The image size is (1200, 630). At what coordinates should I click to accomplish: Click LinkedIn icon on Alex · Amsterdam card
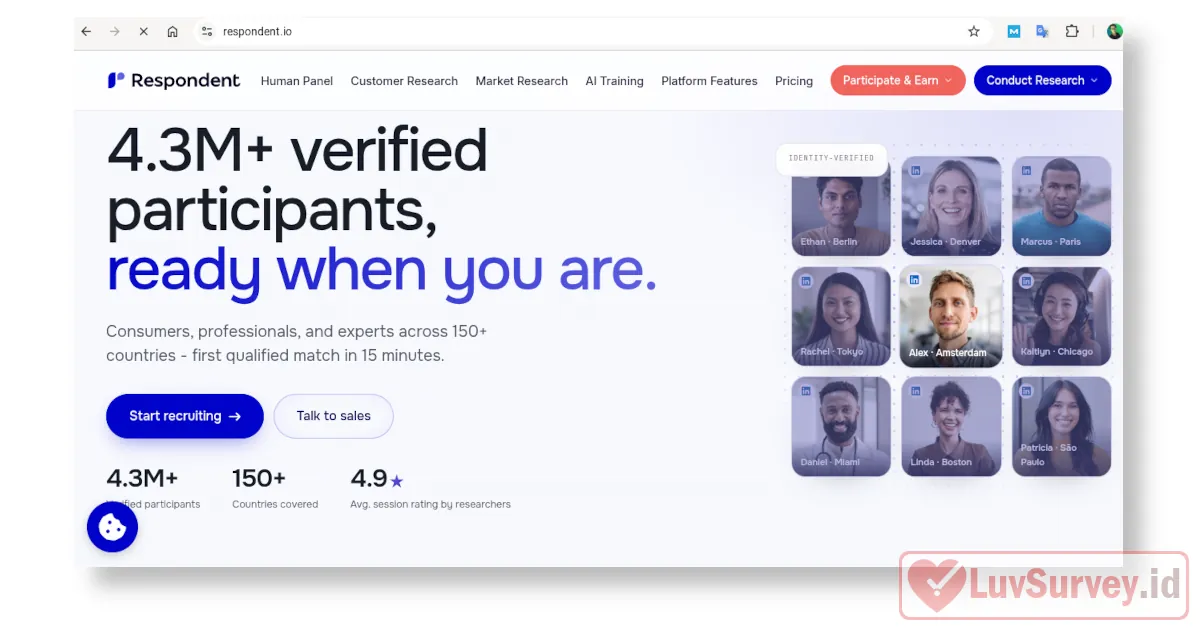point(914,280)
